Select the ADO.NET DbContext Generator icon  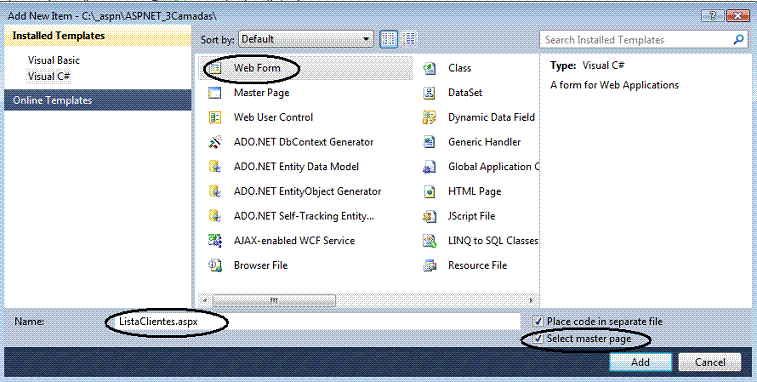click(215, 142)
